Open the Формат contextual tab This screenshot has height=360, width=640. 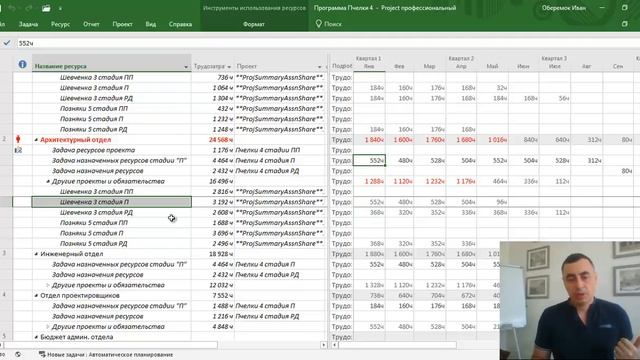253,24
